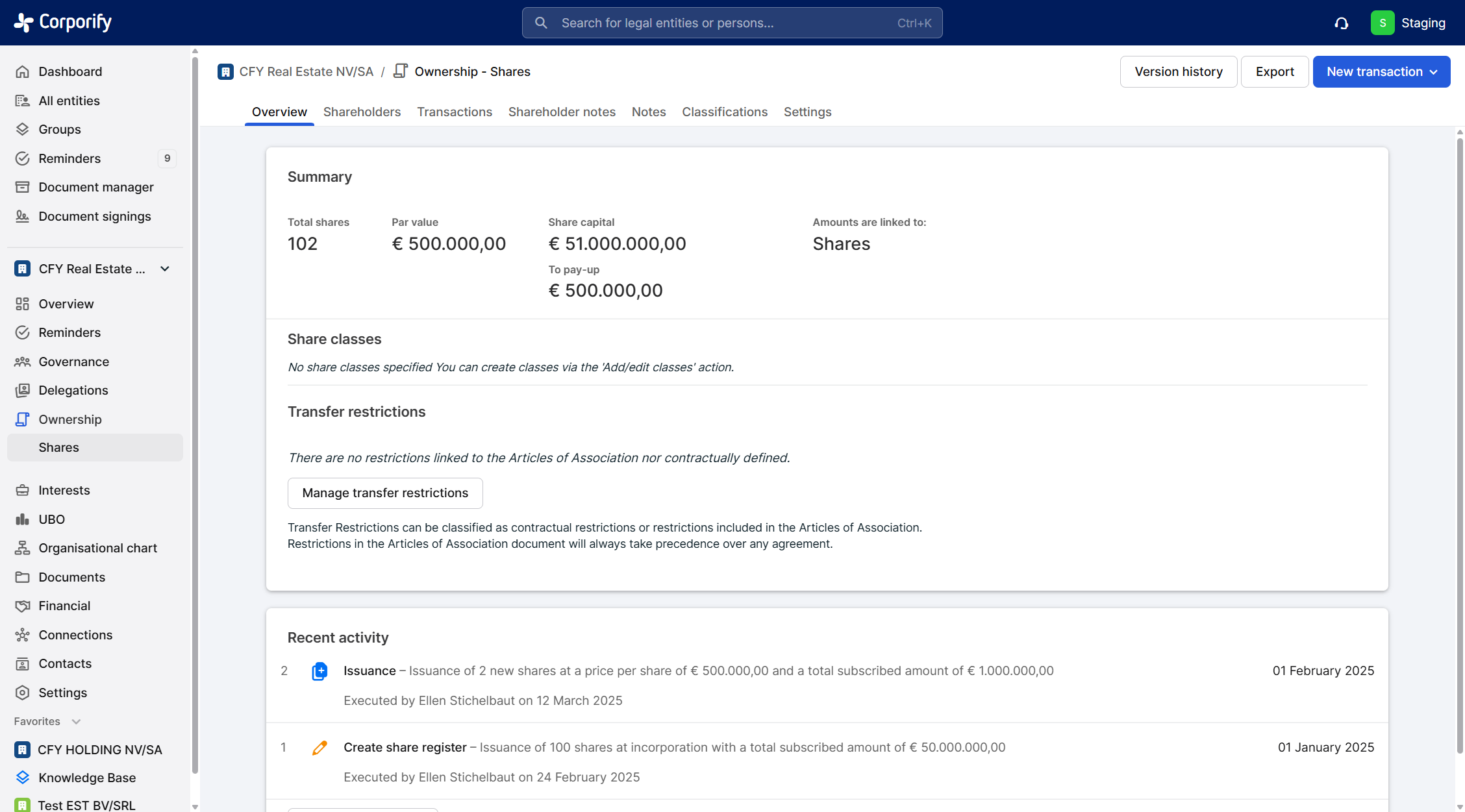
Task: Click Manage transfer restrictions button
Action: pos(385,493)
